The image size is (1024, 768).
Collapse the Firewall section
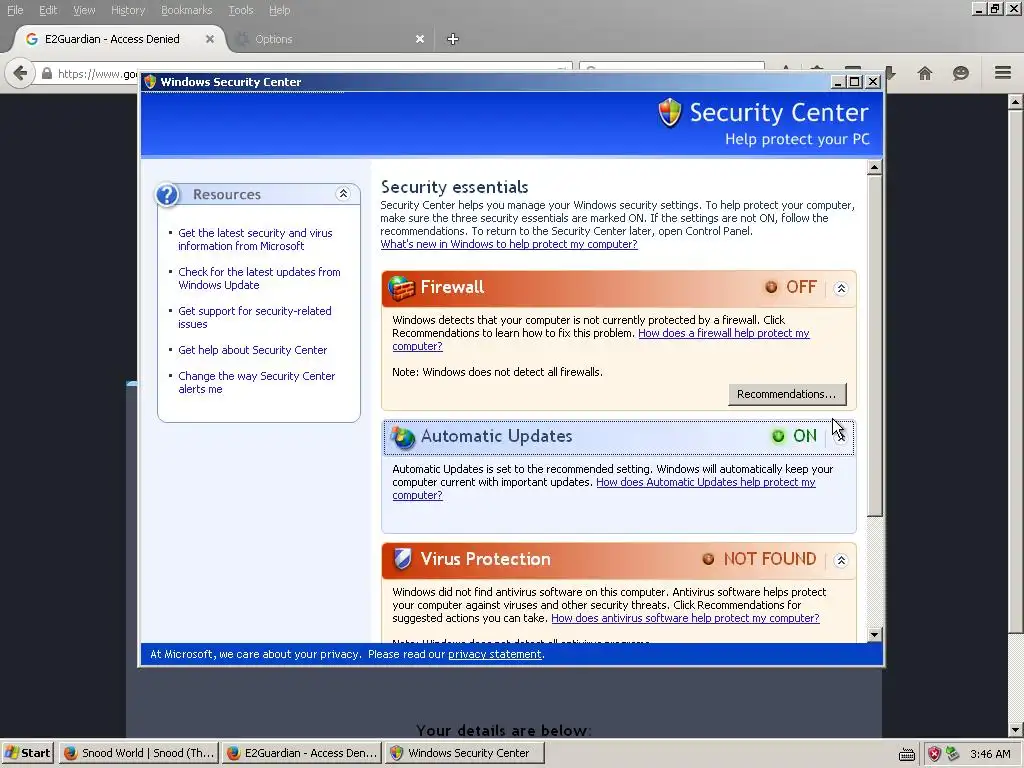[841, 288]
